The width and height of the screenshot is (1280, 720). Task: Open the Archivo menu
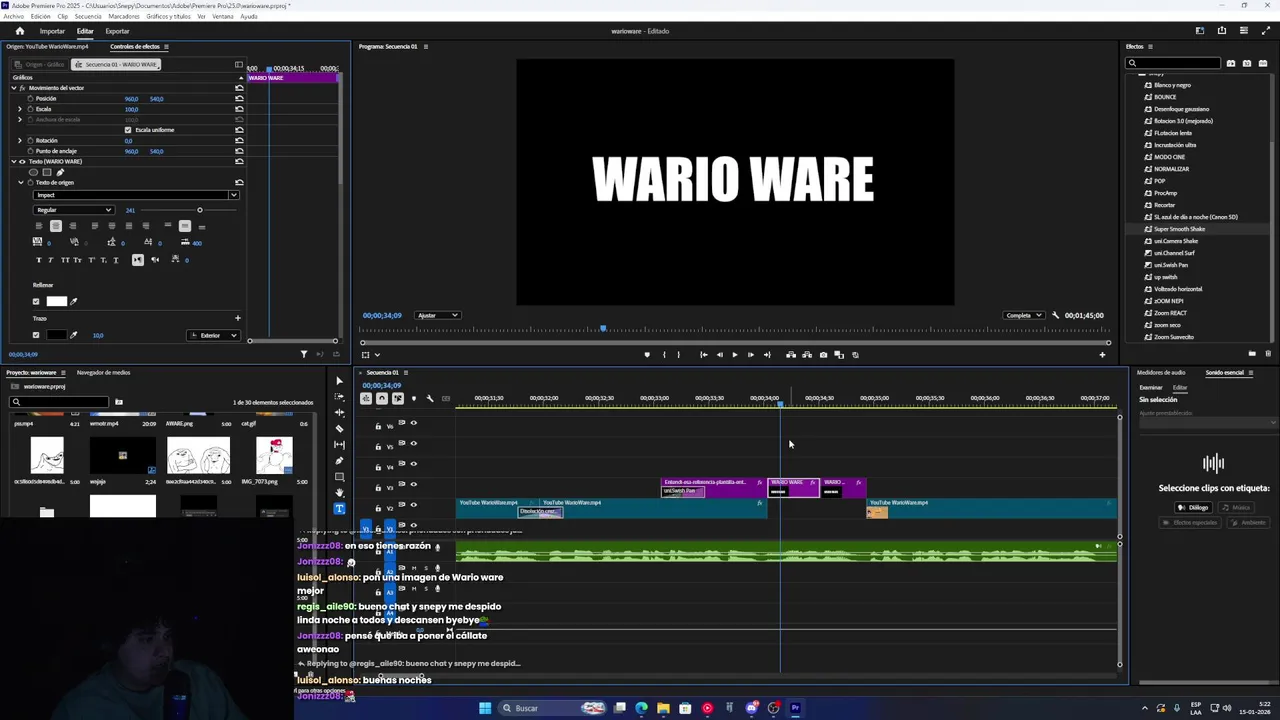coord(13,16)
